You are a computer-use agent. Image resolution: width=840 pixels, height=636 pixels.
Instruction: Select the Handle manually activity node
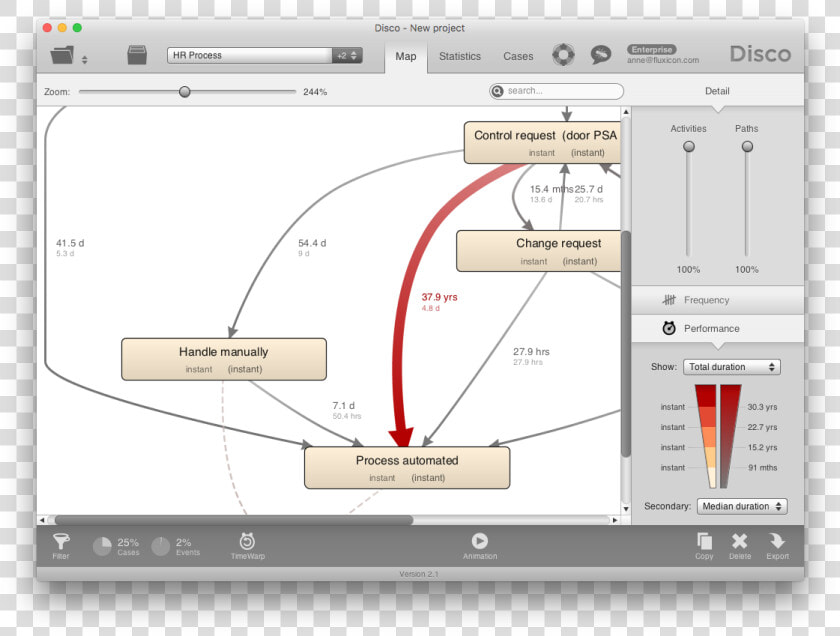coord(224,360)
